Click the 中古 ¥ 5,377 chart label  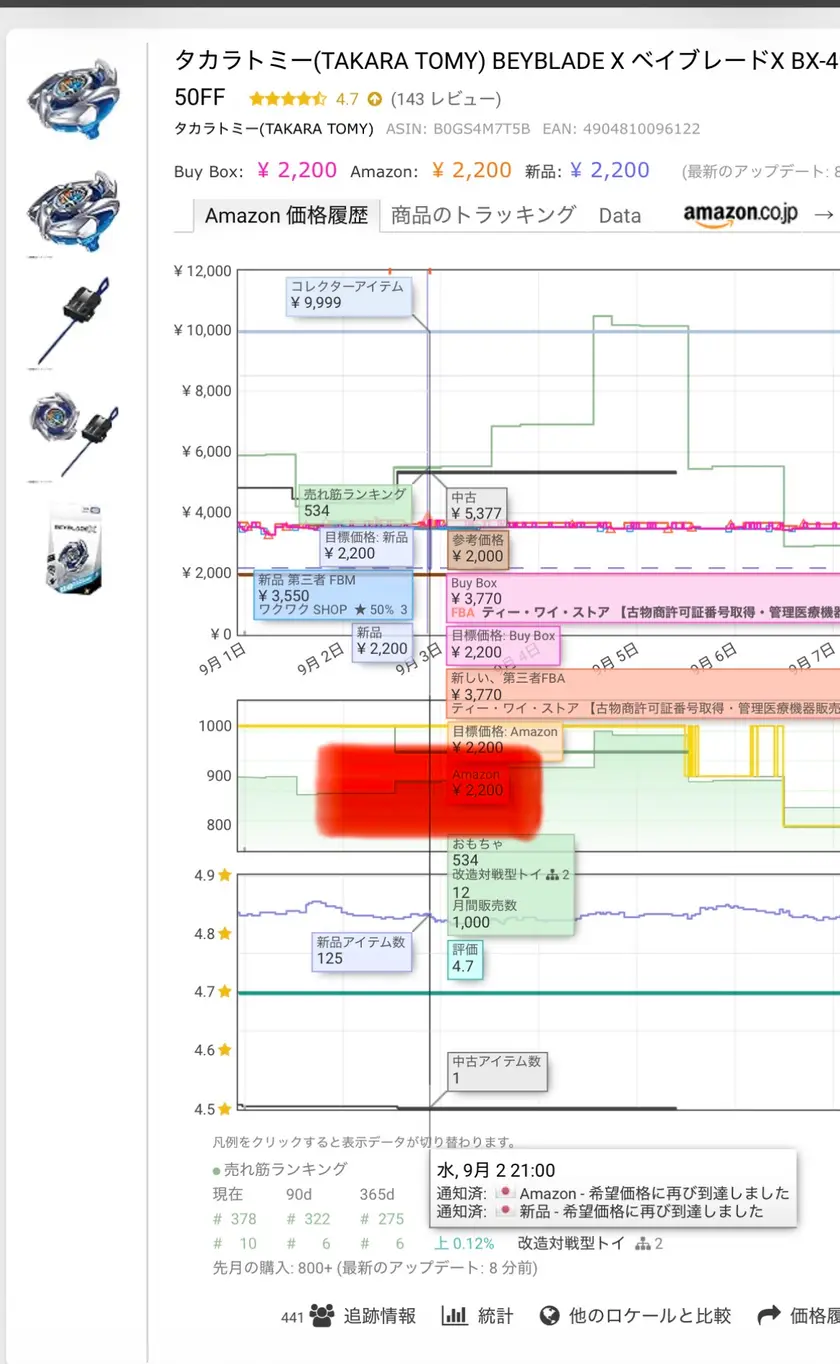click(x=477, y=506)
